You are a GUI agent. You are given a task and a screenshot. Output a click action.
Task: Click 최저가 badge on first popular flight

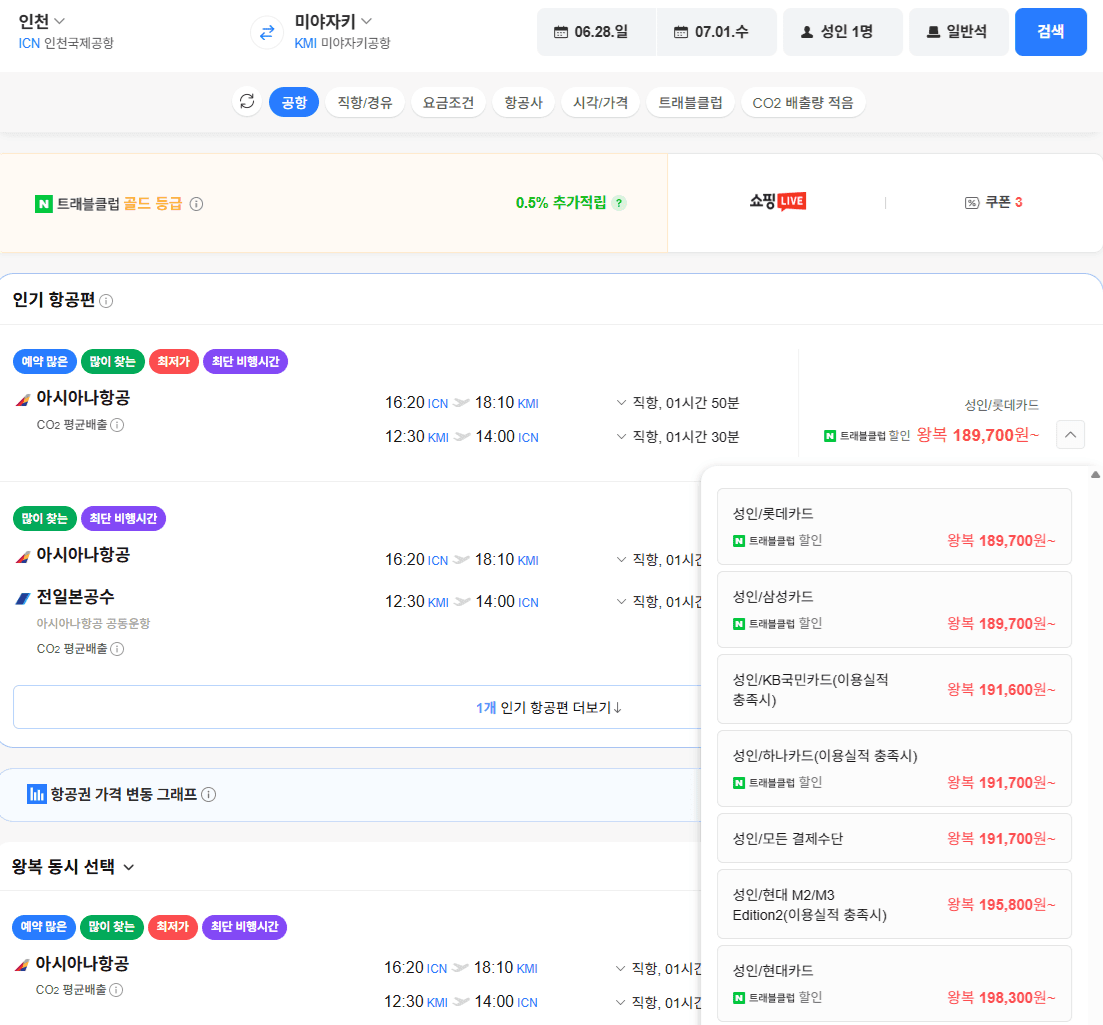174,362
